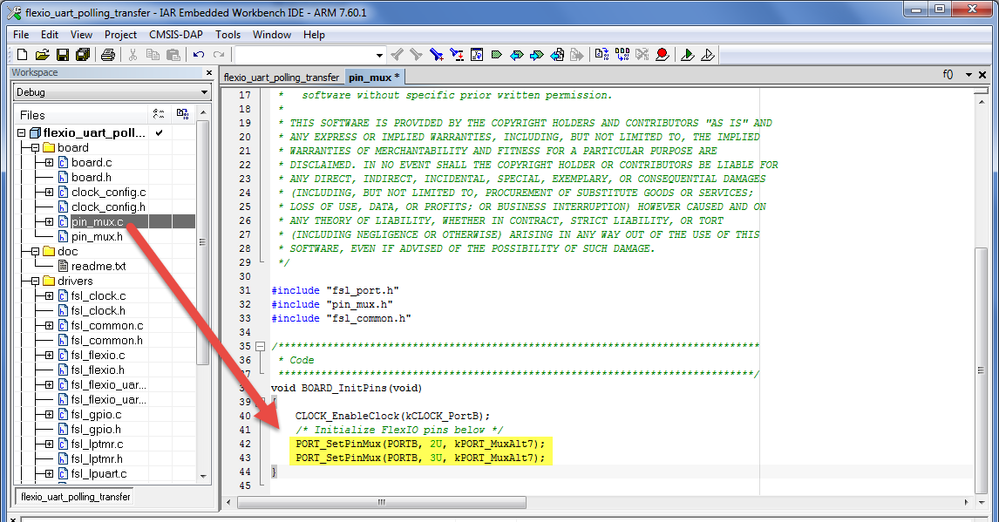The height and width of the screenshot is (522, 999).
Task: Select the pin_mux editor tab
Action: coord(374,77)
